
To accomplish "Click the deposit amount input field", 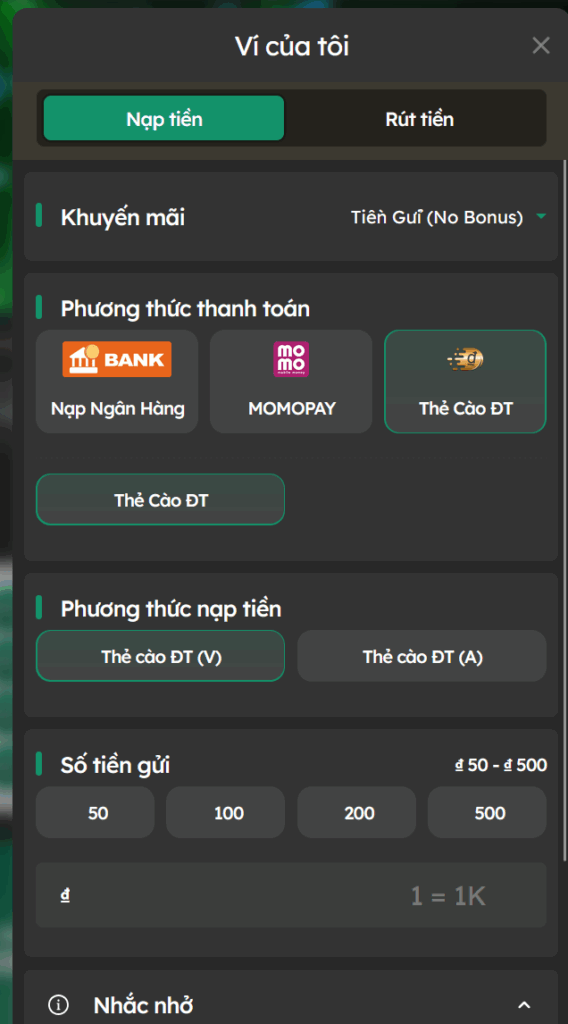I will [291, 895].
